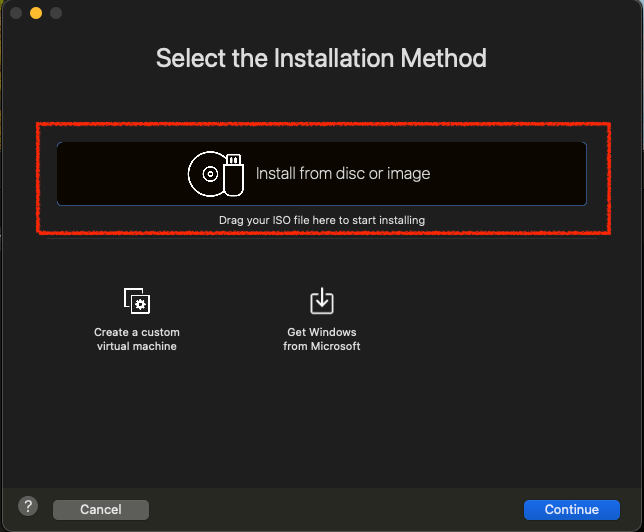Click "Drag your ISO file here" hint text

[321, 220]
